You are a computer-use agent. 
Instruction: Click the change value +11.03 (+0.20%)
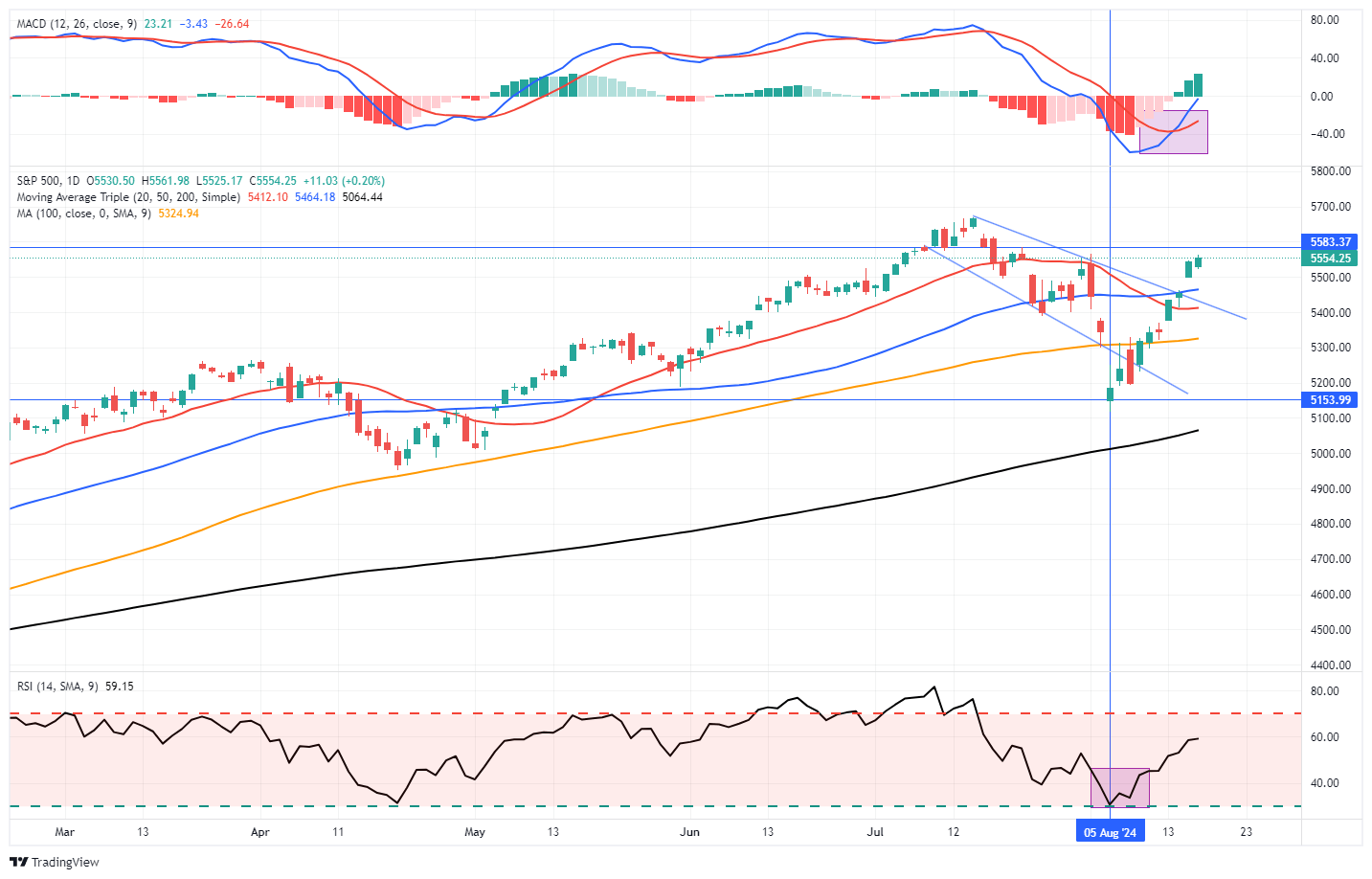[x=344, y=181]
